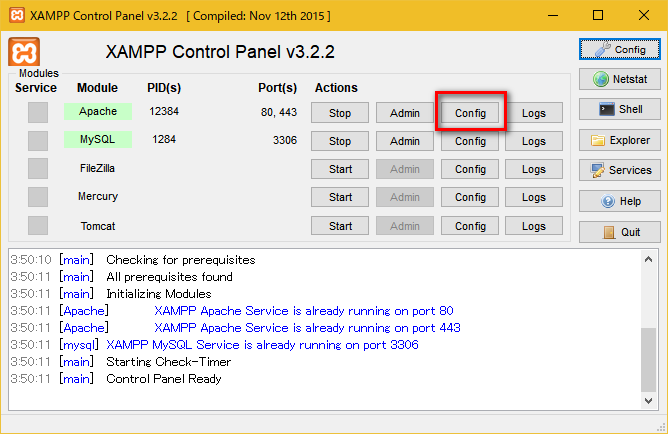Open FileZilla Config dropdown menu
Image resolution: width=668 pixels, height=434 pixels.
click(470, 169)
